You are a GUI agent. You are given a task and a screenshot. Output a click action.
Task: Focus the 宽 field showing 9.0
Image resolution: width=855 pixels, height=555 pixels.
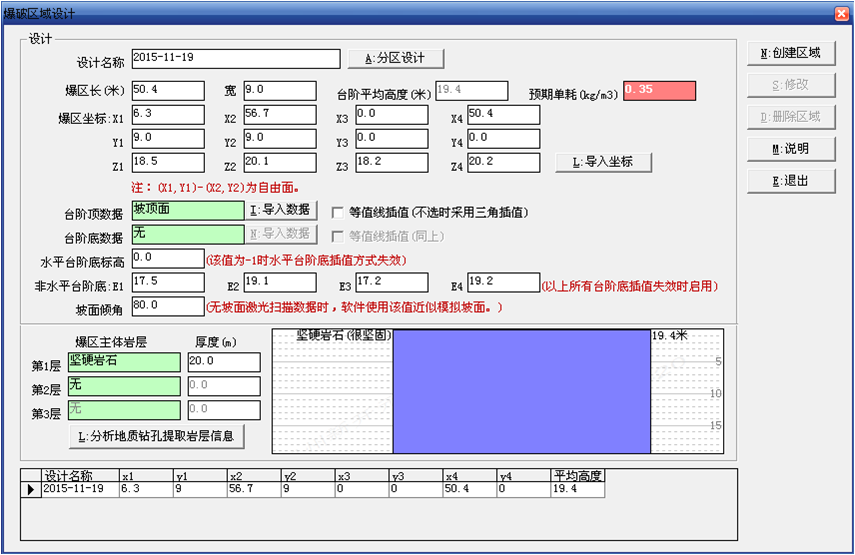click(x=279, y=91)
